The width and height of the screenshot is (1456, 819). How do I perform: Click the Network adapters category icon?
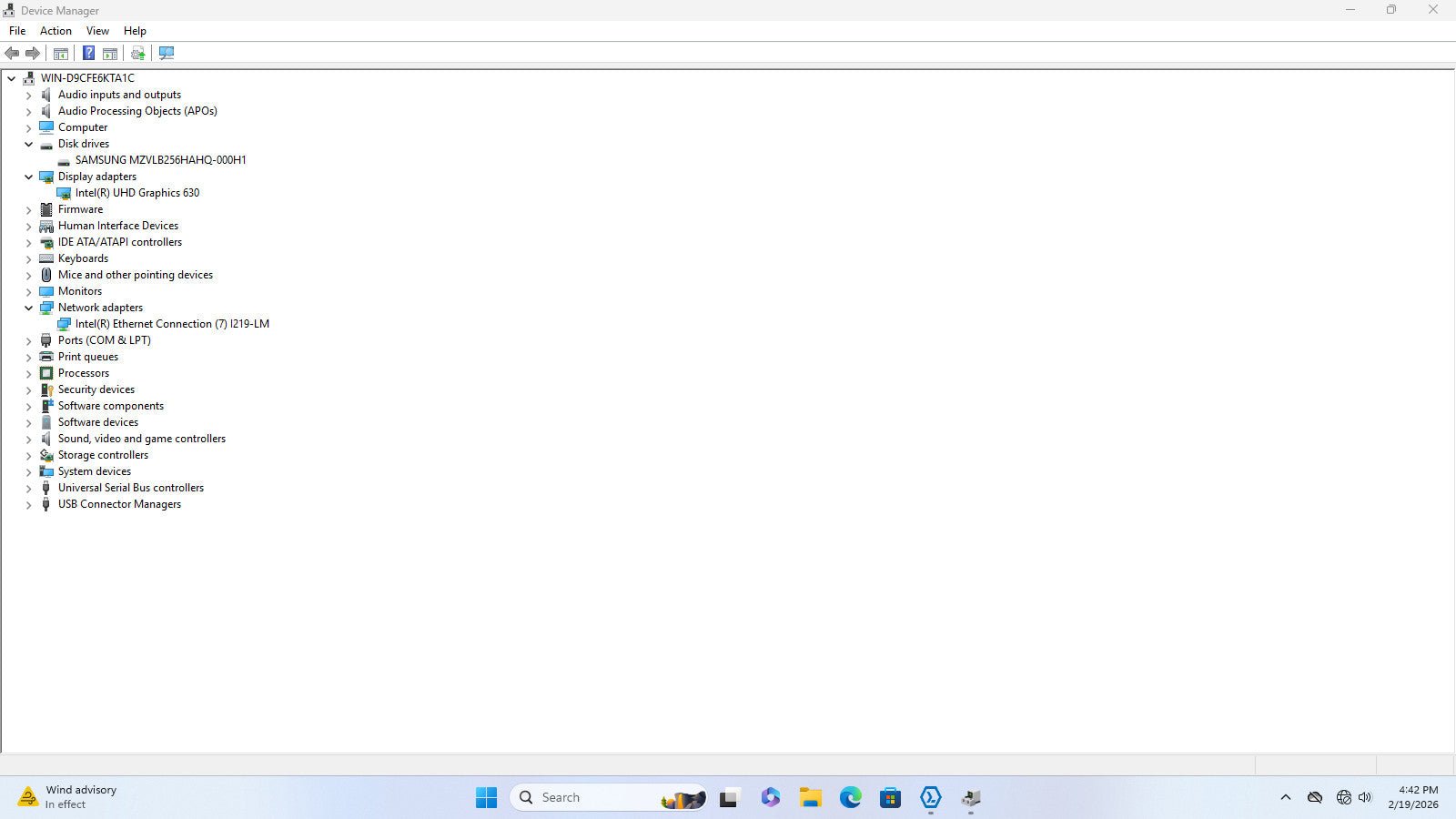46,308
